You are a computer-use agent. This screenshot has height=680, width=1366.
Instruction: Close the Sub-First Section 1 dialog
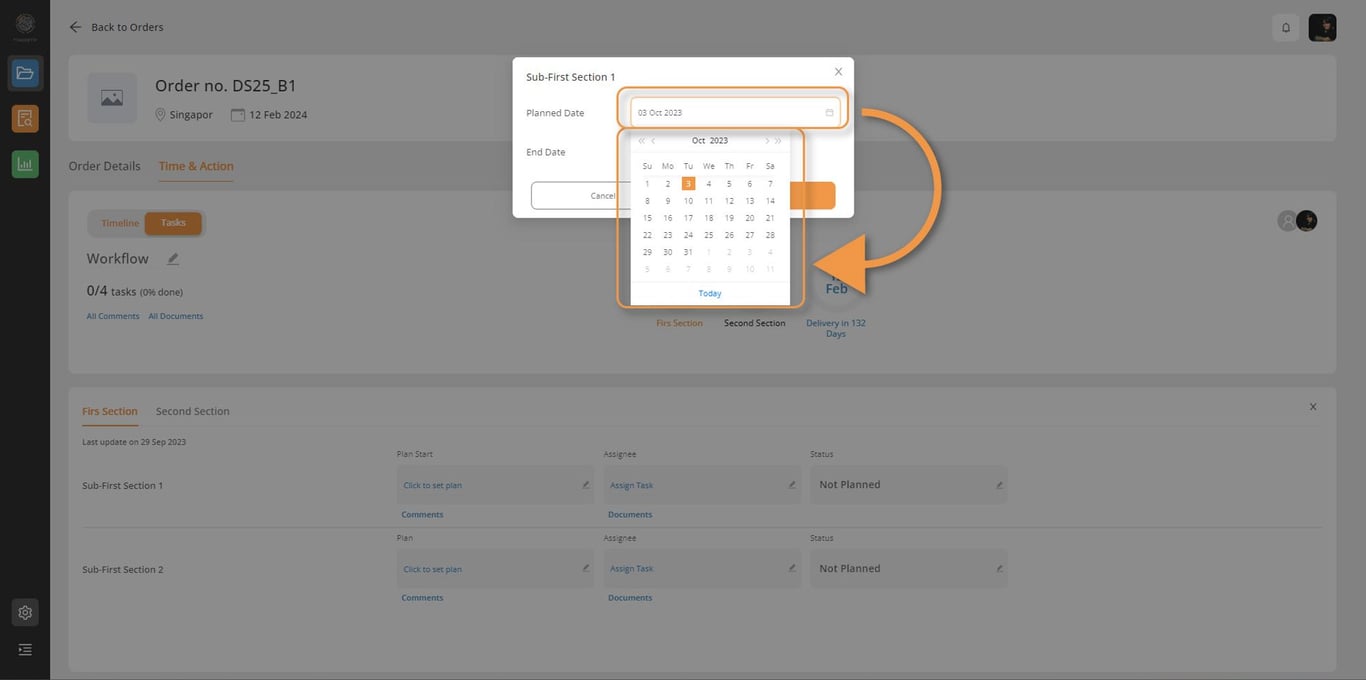click(x=838, y=71)
